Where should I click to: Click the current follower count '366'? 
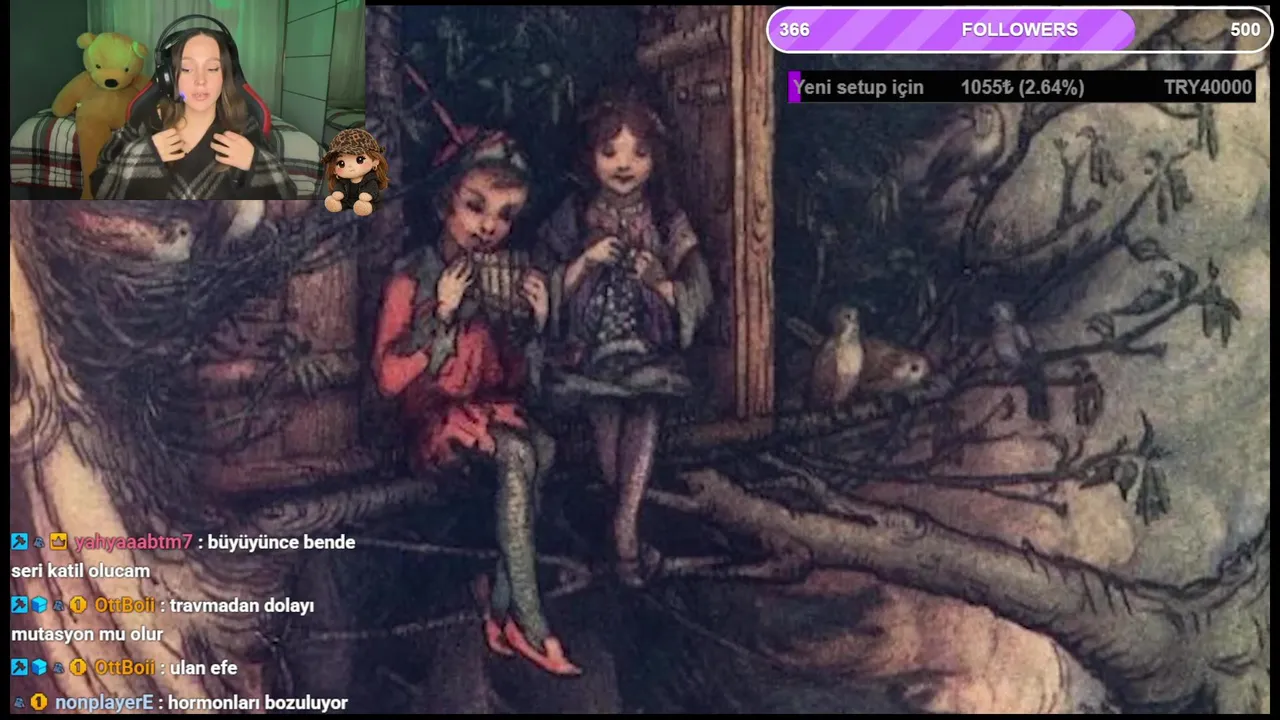(794, 30)
